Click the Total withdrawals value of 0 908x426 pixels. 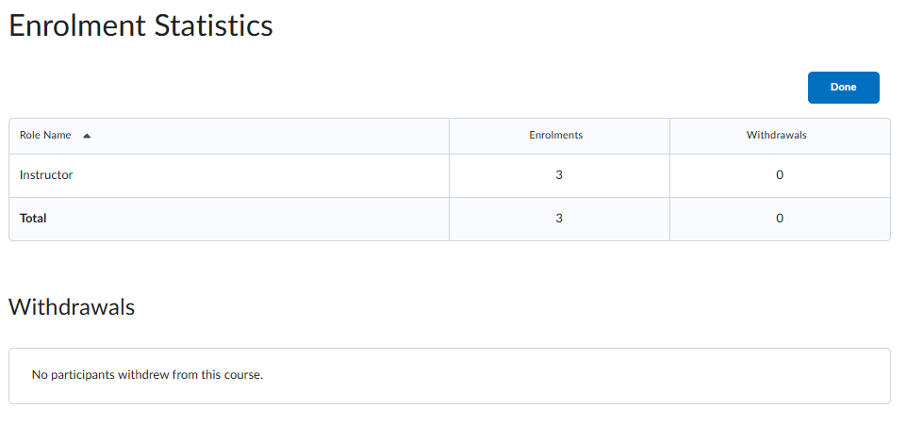point(779,218)
